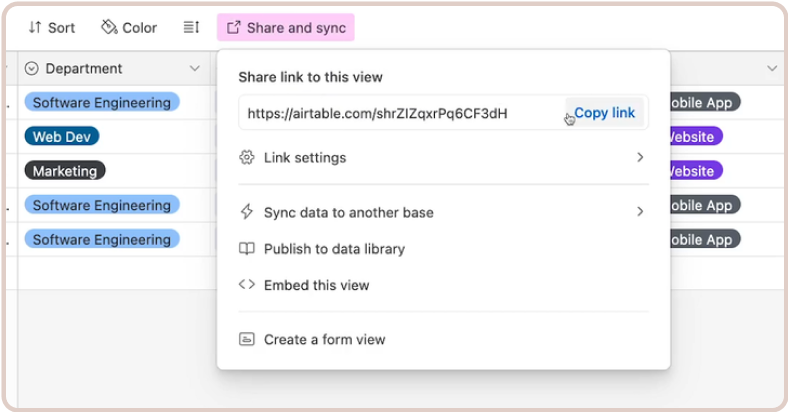Click the lightning bolt sync icon
The width and height of the screenshot is (788, 412).
click(x=246, y=212)
